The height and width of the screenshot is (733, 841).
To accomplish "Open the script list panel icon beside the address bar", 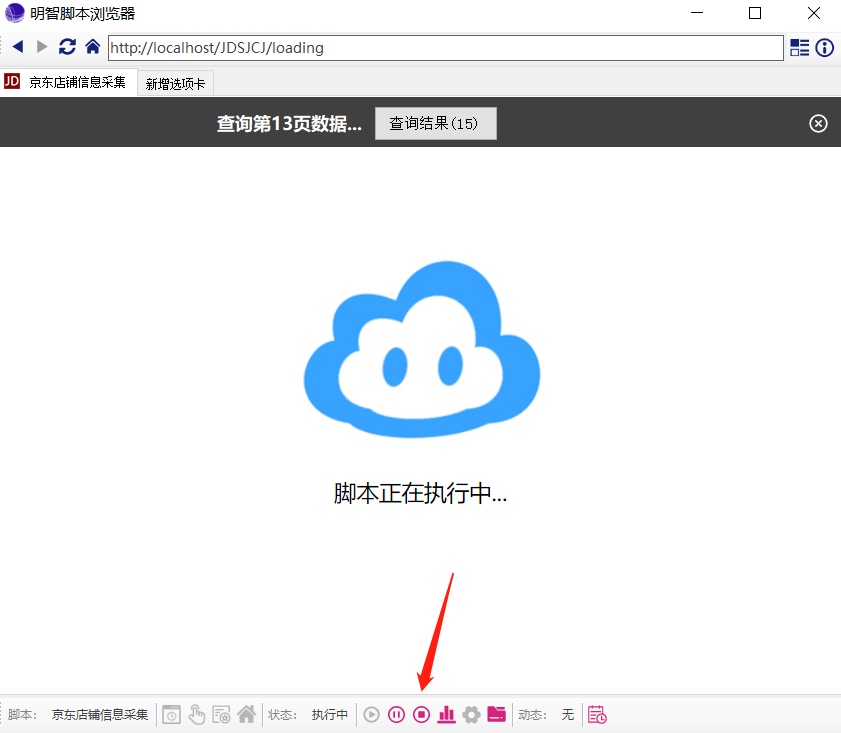I will click(x=799, y=48).
